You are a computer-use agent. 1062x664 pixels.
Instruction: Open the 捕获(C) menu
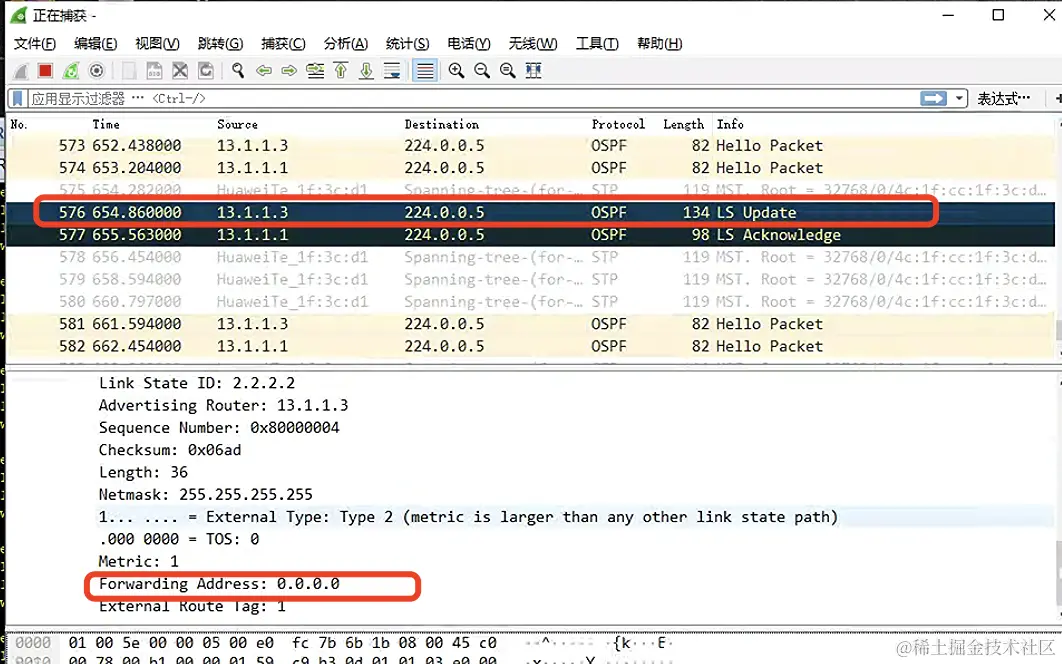click(283, 43)
